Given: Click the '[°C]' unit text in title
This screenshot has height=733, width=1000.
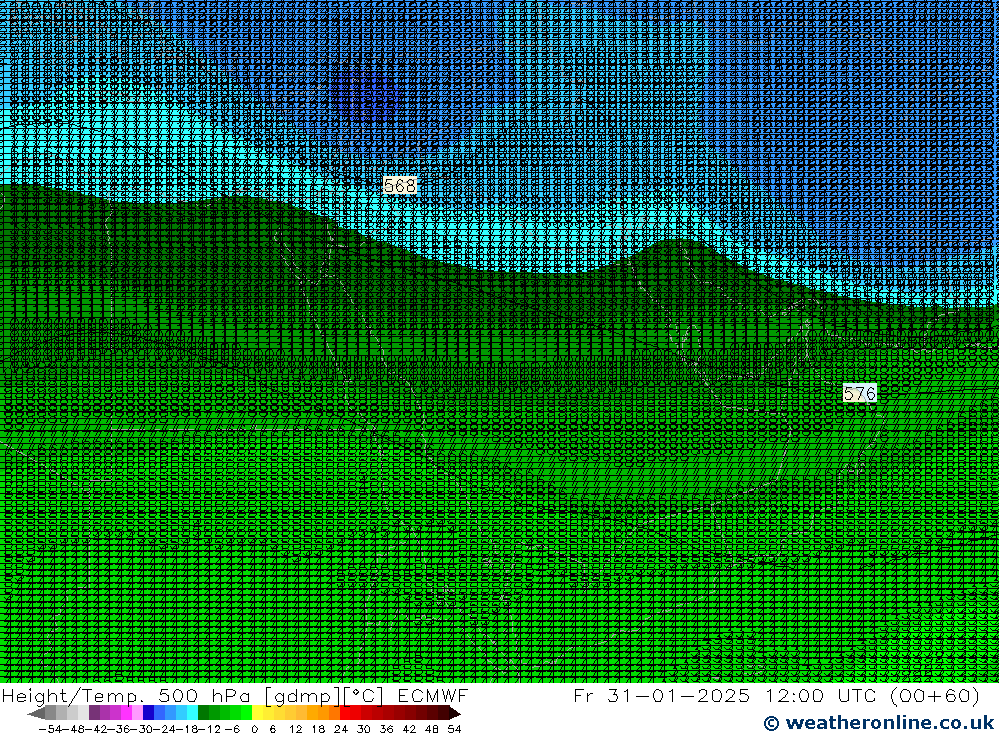Looking at the screenshot, I should point(364,695).
